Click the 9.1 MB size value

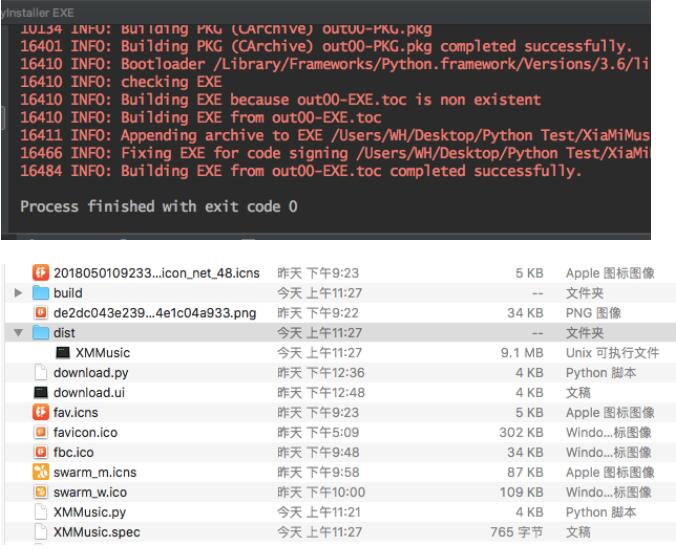[522, 353]
